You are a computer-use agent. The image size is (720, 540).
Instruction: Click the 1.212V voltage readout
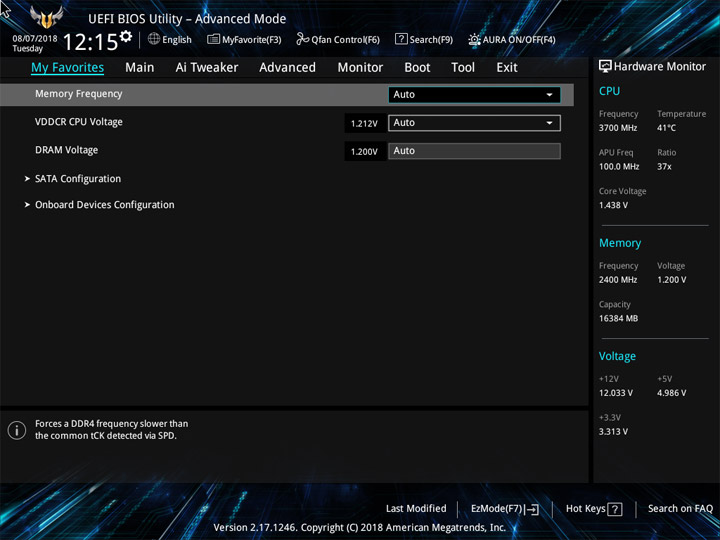tap(364, 124)
